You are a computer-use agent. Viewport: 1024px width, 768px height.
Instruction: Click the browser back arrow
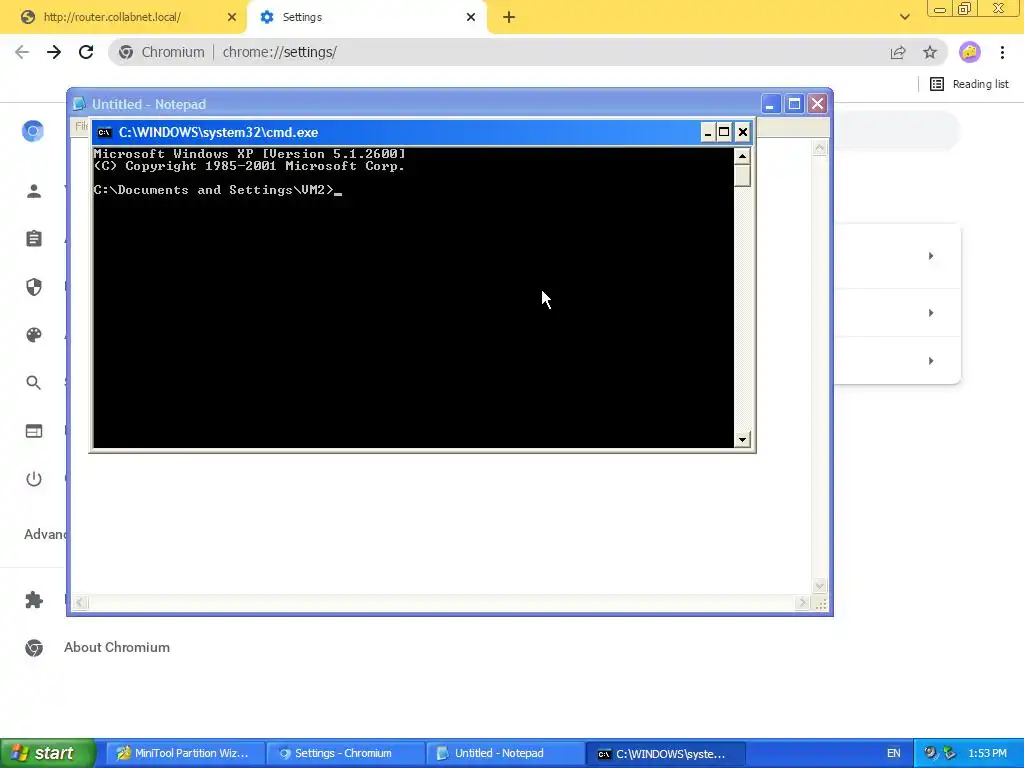tap(22, 52)
